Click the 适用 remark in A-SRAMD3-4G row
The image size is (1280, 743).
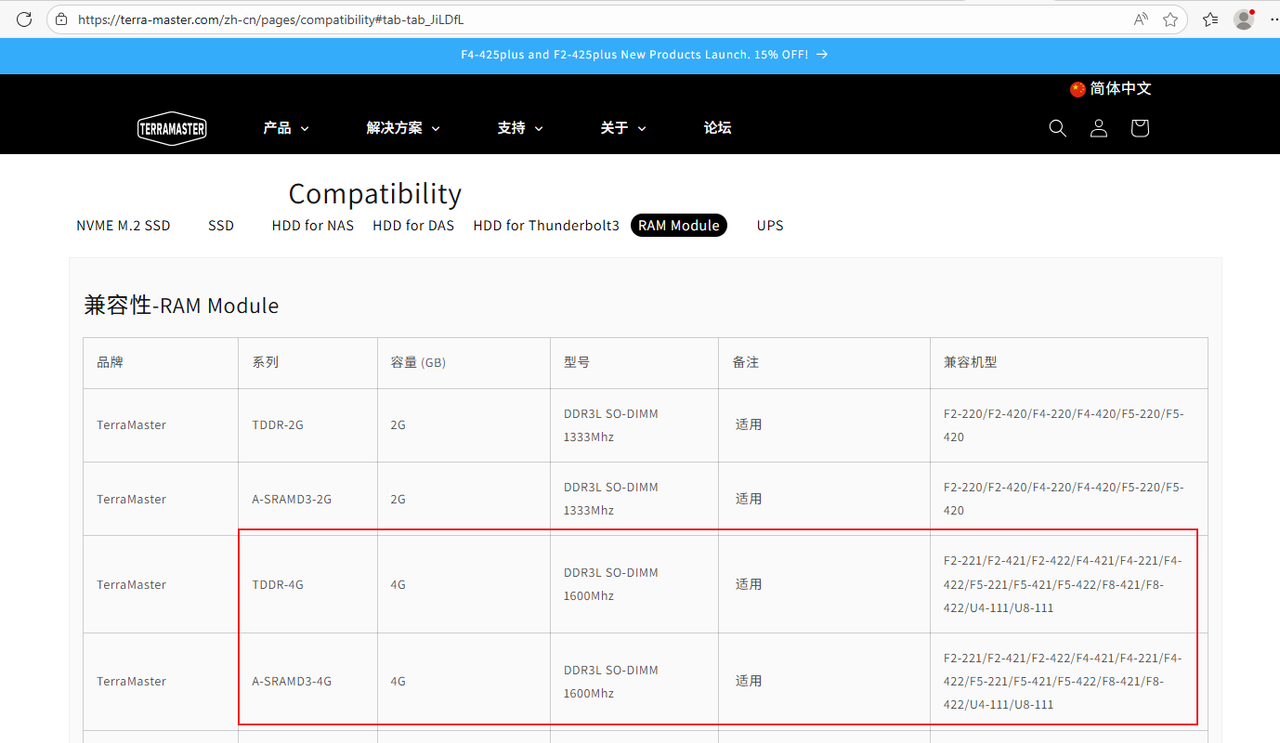click(x=749, y=681)
